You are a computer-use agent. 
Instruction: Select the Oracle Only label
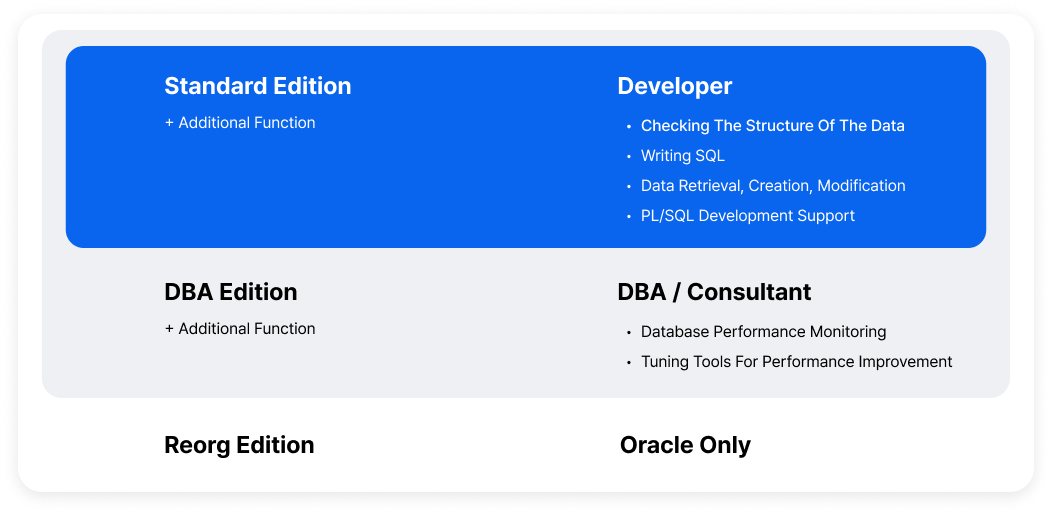[685, 445]
